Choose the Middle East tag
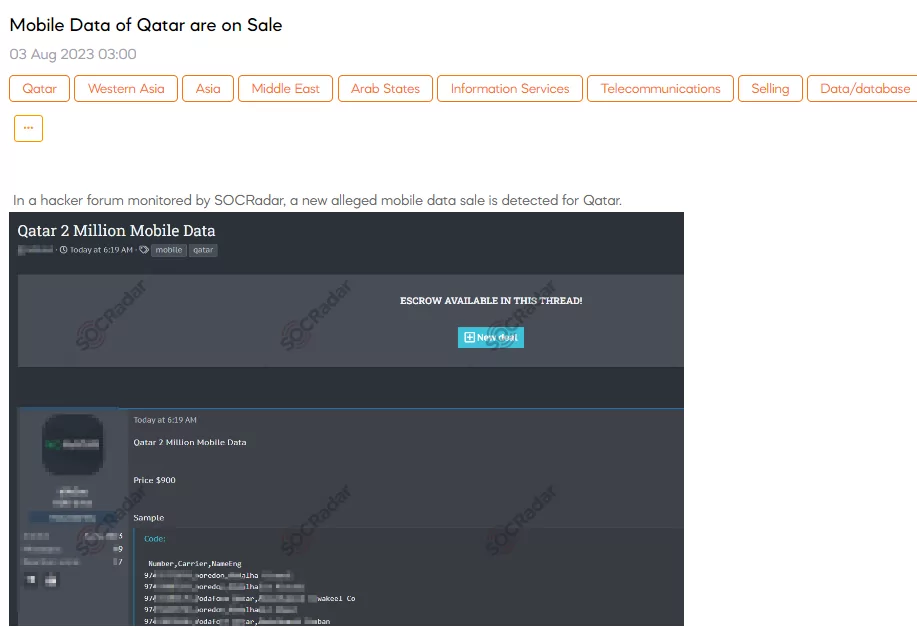917x627 pixels. coord(285,88)
